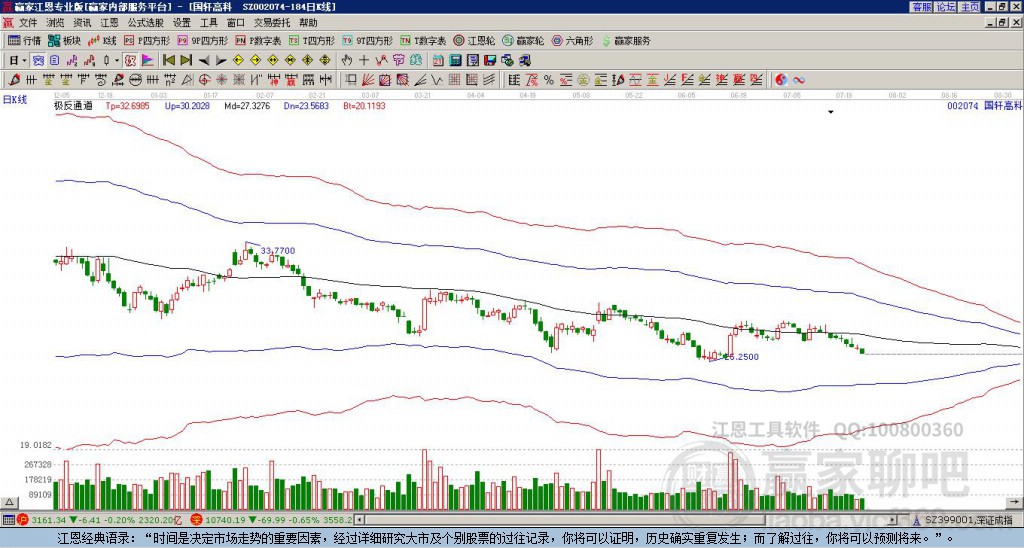Click the black right arrow icon
Viewport: 1024px width, 548px height.
(221, 61)
